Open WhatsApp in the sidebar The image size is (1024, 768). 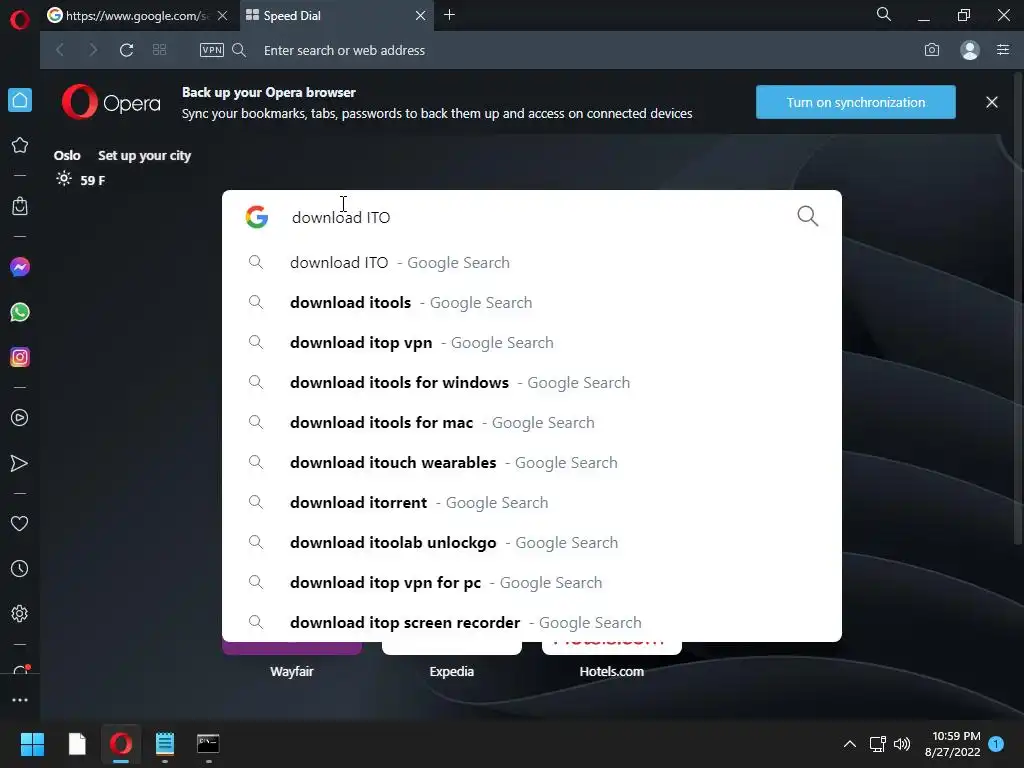tap(20, 312)
